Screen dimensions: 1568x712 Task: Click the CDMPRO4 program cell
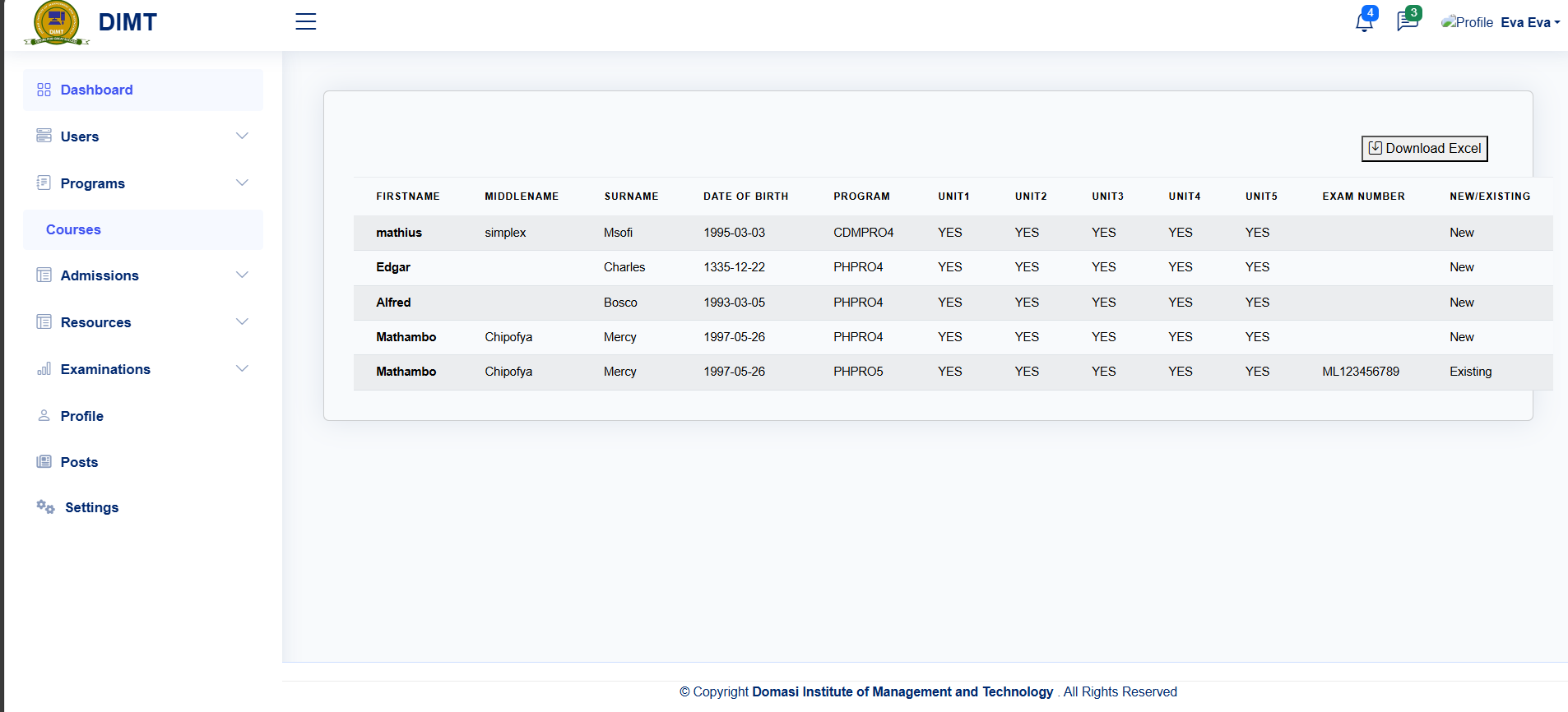[863, 233]
